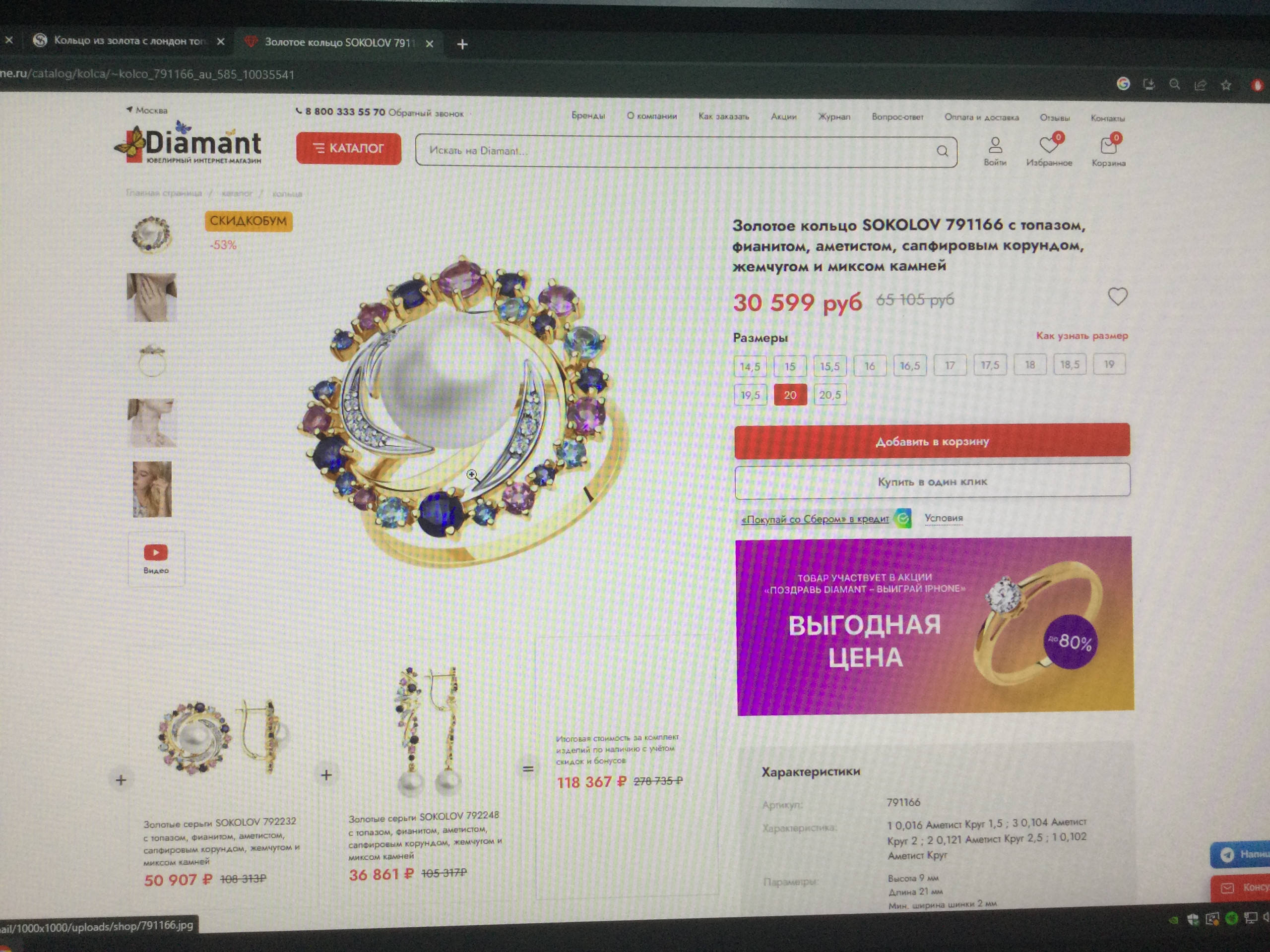This screenshot has width=1270, height=952.
Task: Click Добавить в корзину button
Action: point(932,441)
